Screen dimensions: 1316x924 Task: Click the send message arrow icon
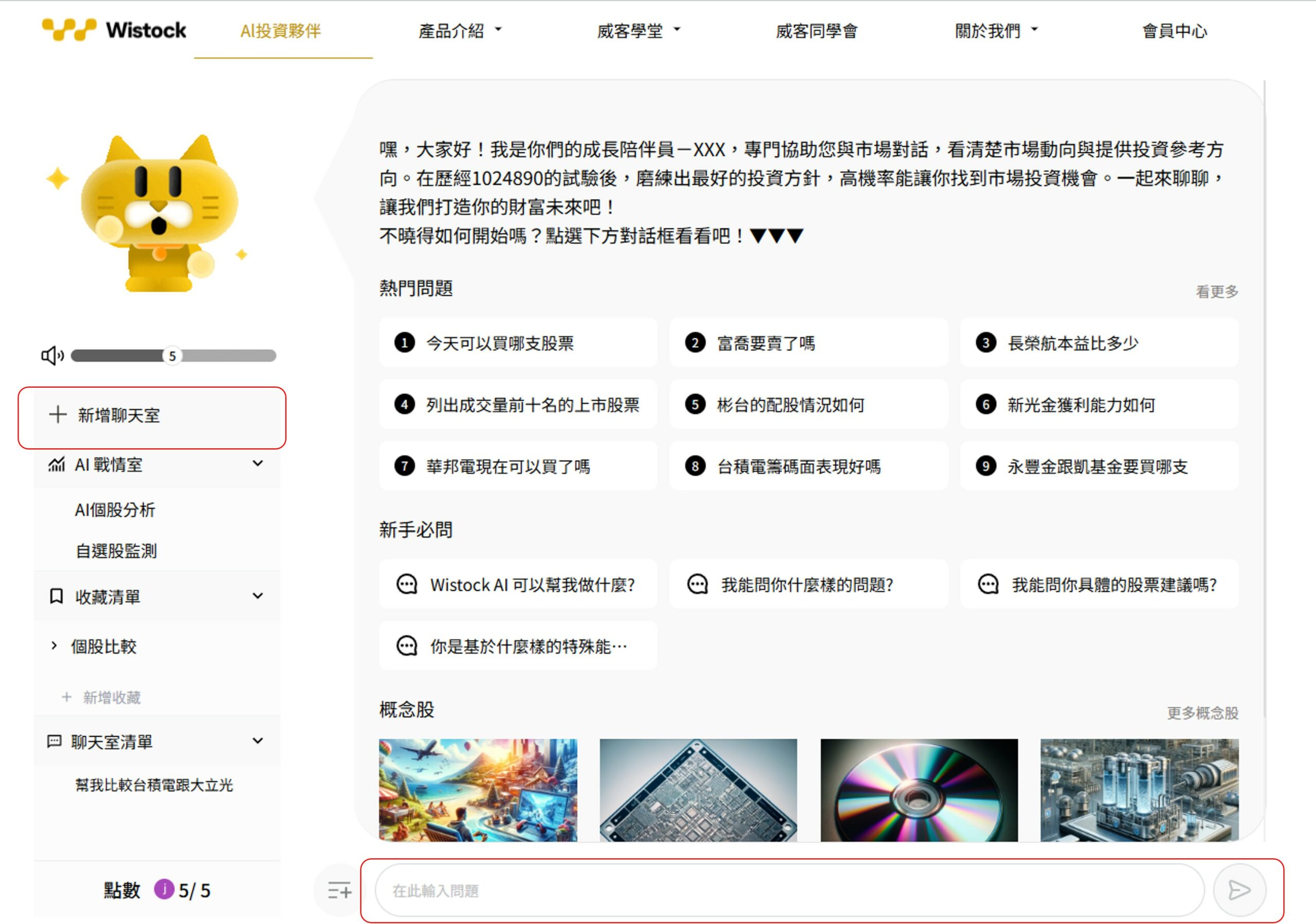(1238, 890)
